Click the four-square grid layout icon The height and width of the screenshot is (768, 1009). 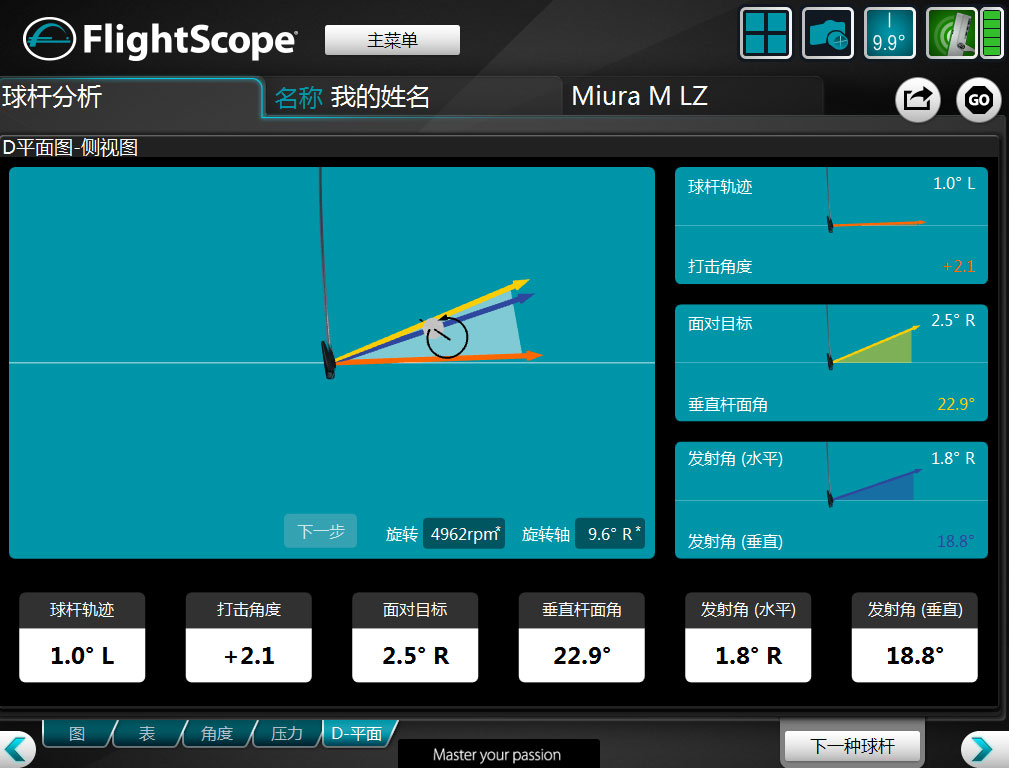766,33
